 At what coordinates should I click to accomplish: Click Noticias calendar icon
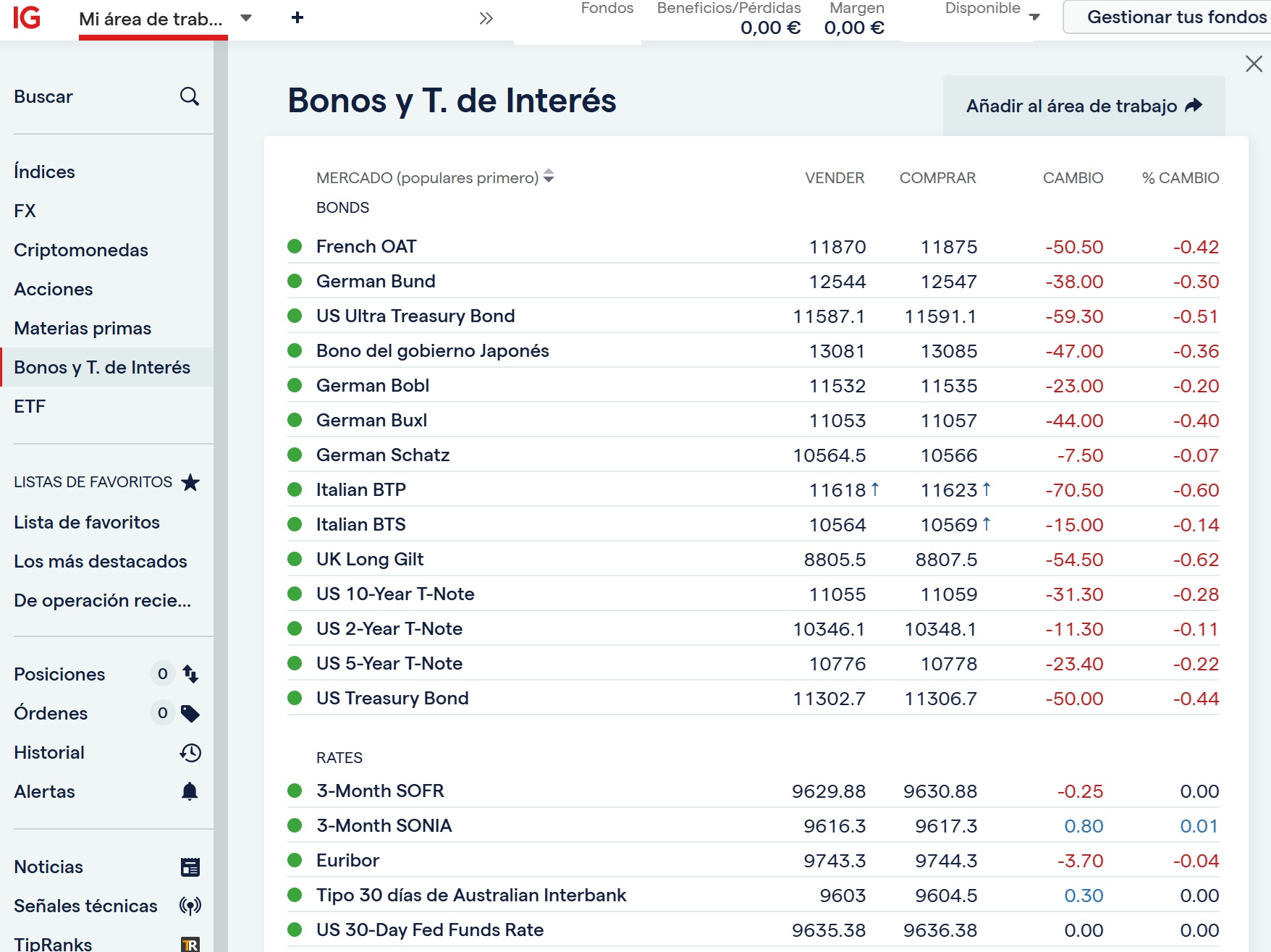pyautogui.click(x=190, y=867)
